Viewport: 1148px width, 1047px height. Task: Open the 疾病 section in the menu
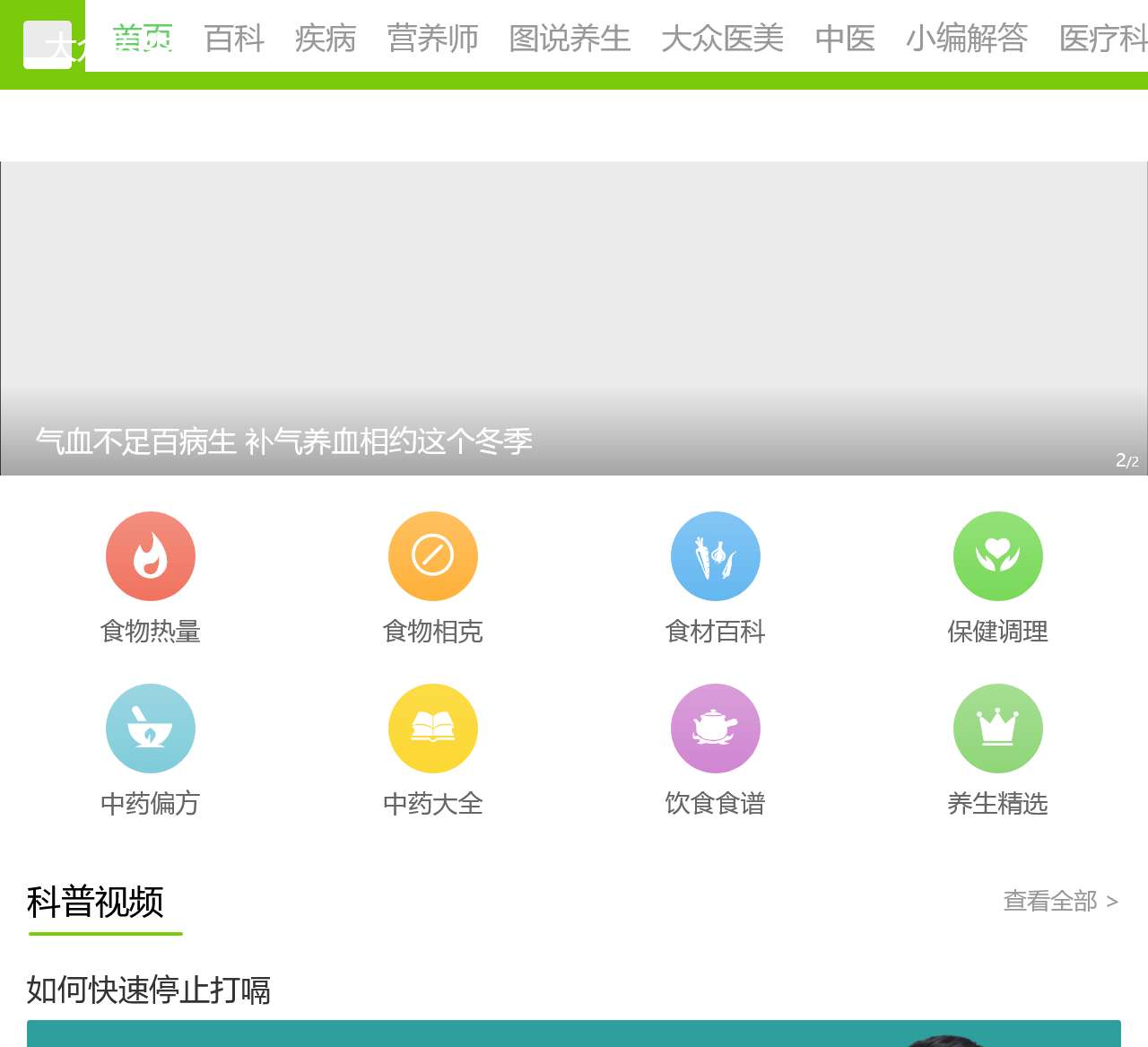(x=325, y=40)
